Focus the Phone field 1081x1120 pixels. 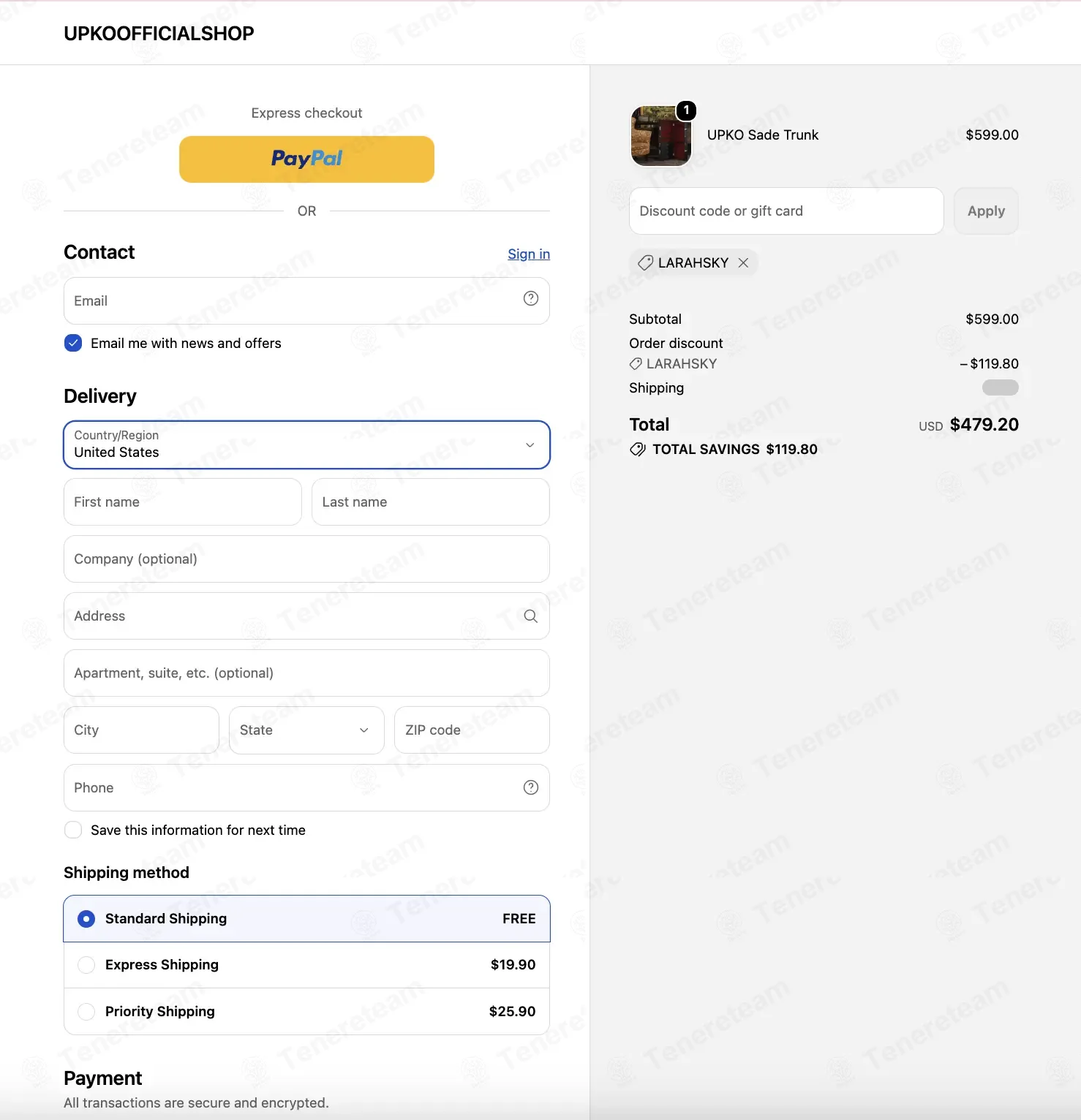tap(307, 787)
